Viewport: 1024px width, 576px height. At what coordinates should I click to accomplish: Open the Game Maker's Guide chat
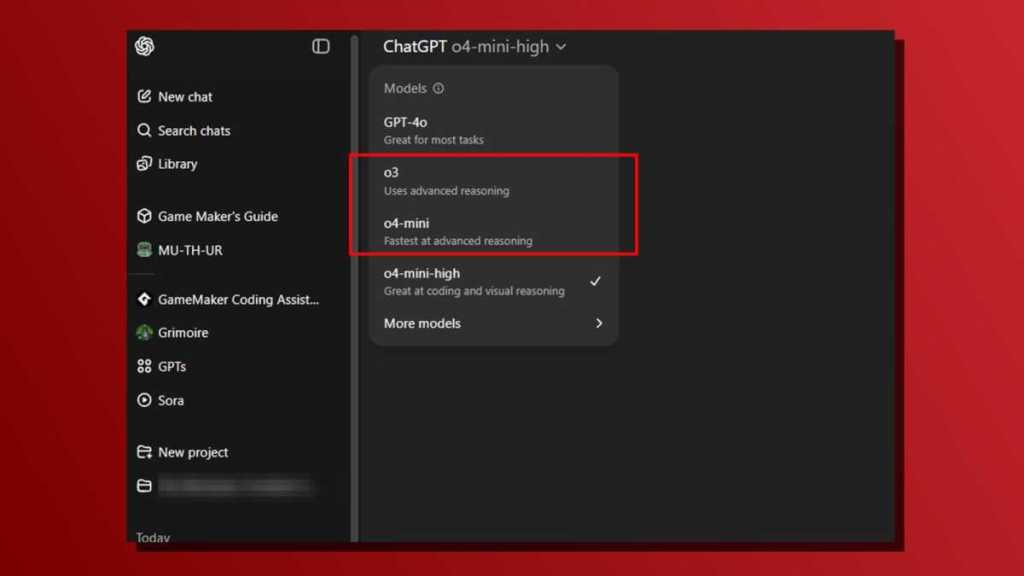218,216
